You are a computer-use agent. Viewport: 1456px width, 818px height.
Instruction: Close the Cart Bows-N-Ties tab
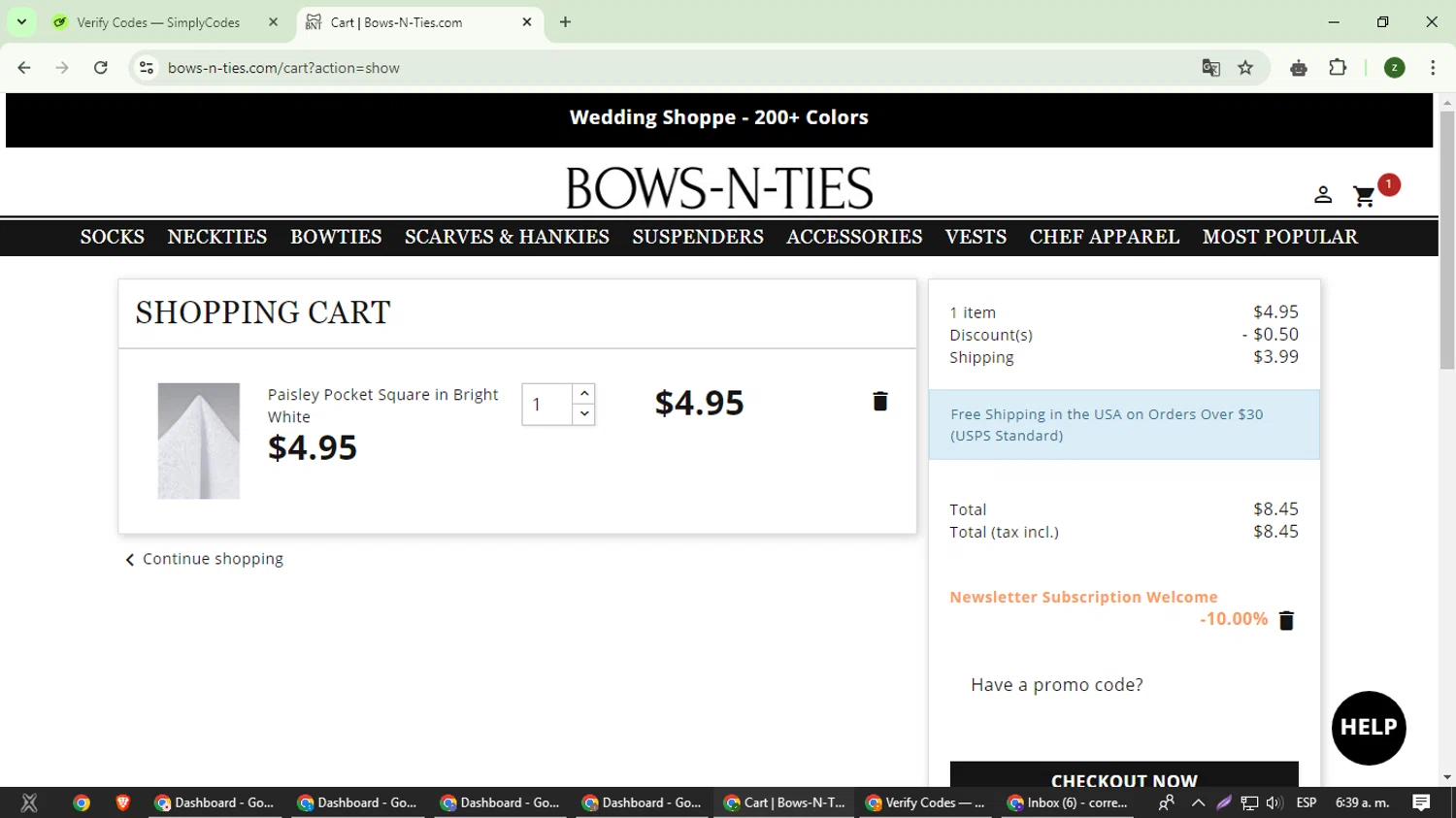(x=527, y=21)
